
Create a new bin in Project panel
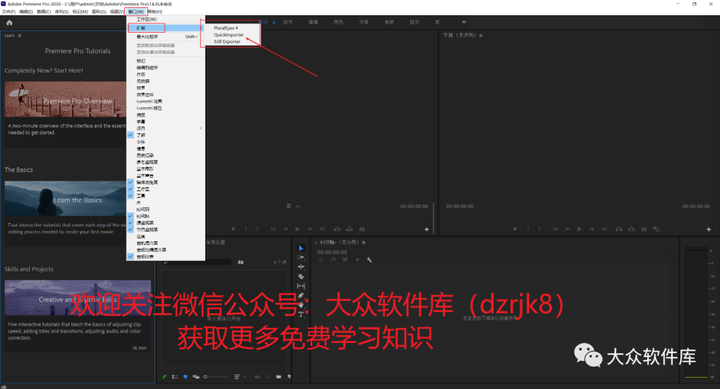click(x=279, y=377)
